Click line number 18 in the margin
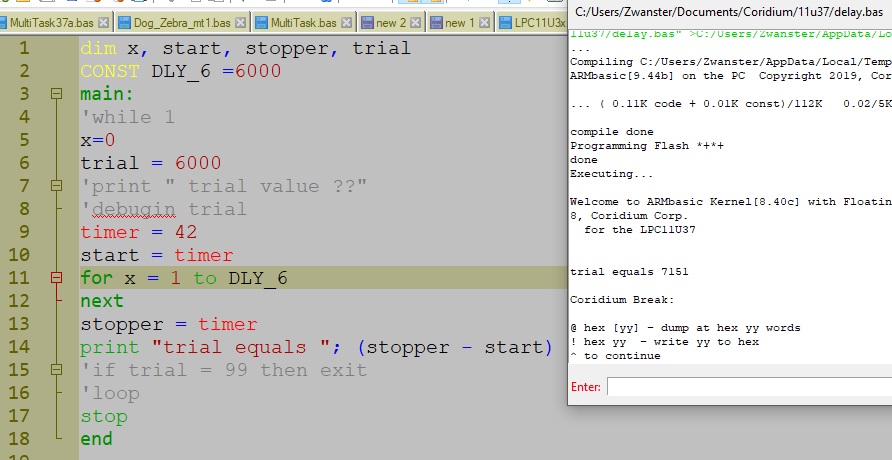Image resolution: width=892 pixels, height=460 pixels. click(x=19, y=439)
